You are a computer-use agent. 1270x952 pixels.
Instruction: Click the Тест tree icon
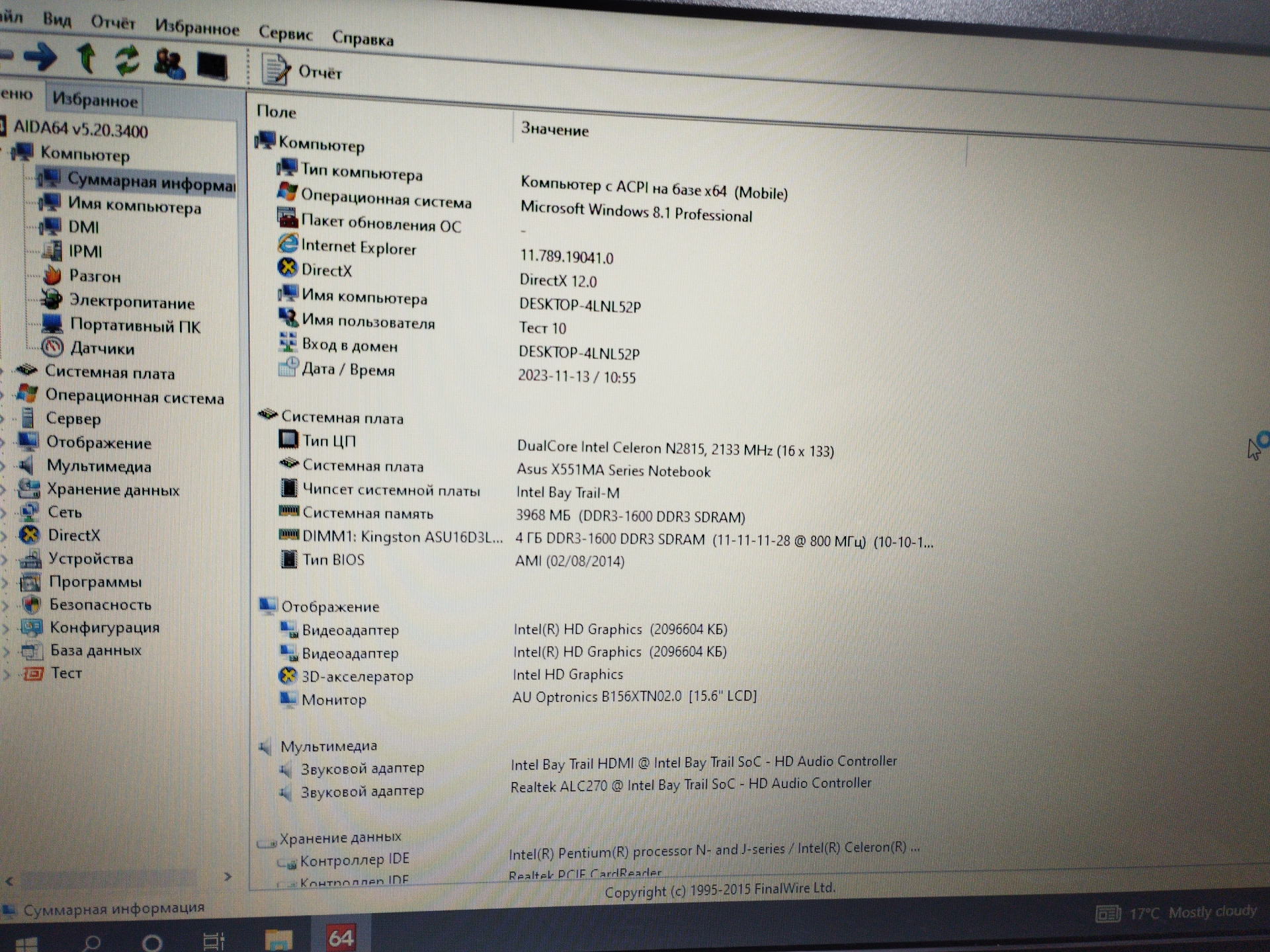(32, 672)
